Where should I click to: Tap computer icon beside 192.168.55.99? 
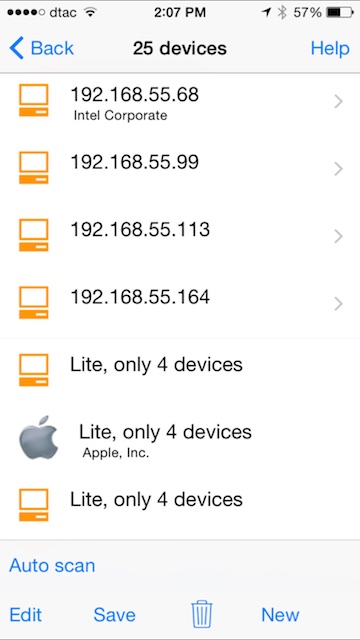pyautogui.click(x=33, y=168)
